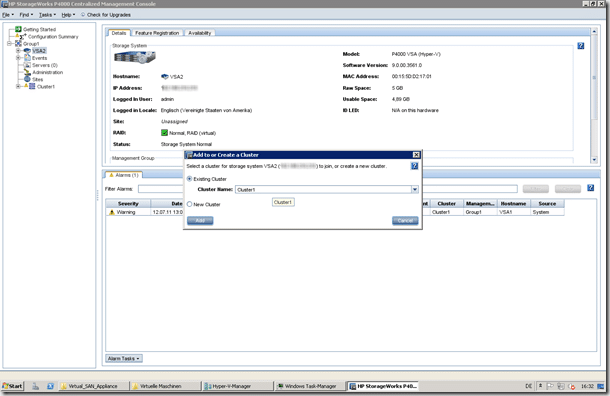The image size is (610, 396).
Task: Expand the VSA2 tree node
Action: pyautogui.click(x=18, y=51)
